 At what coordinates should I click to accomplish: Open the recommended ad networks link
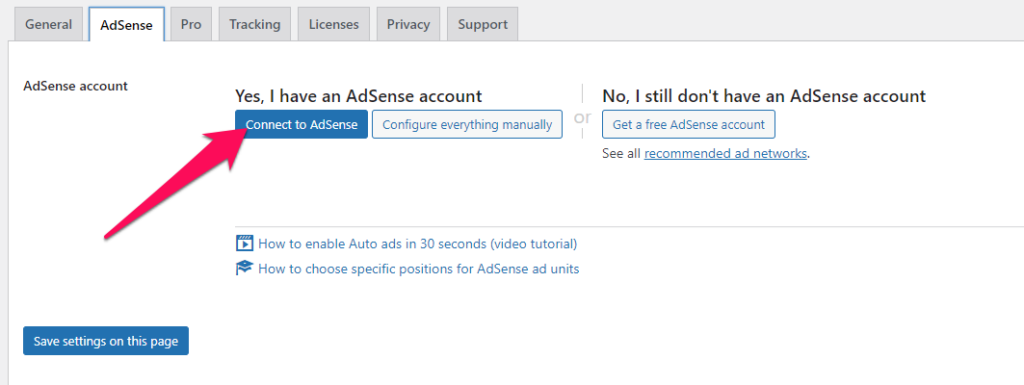click(x=726, y=154)
